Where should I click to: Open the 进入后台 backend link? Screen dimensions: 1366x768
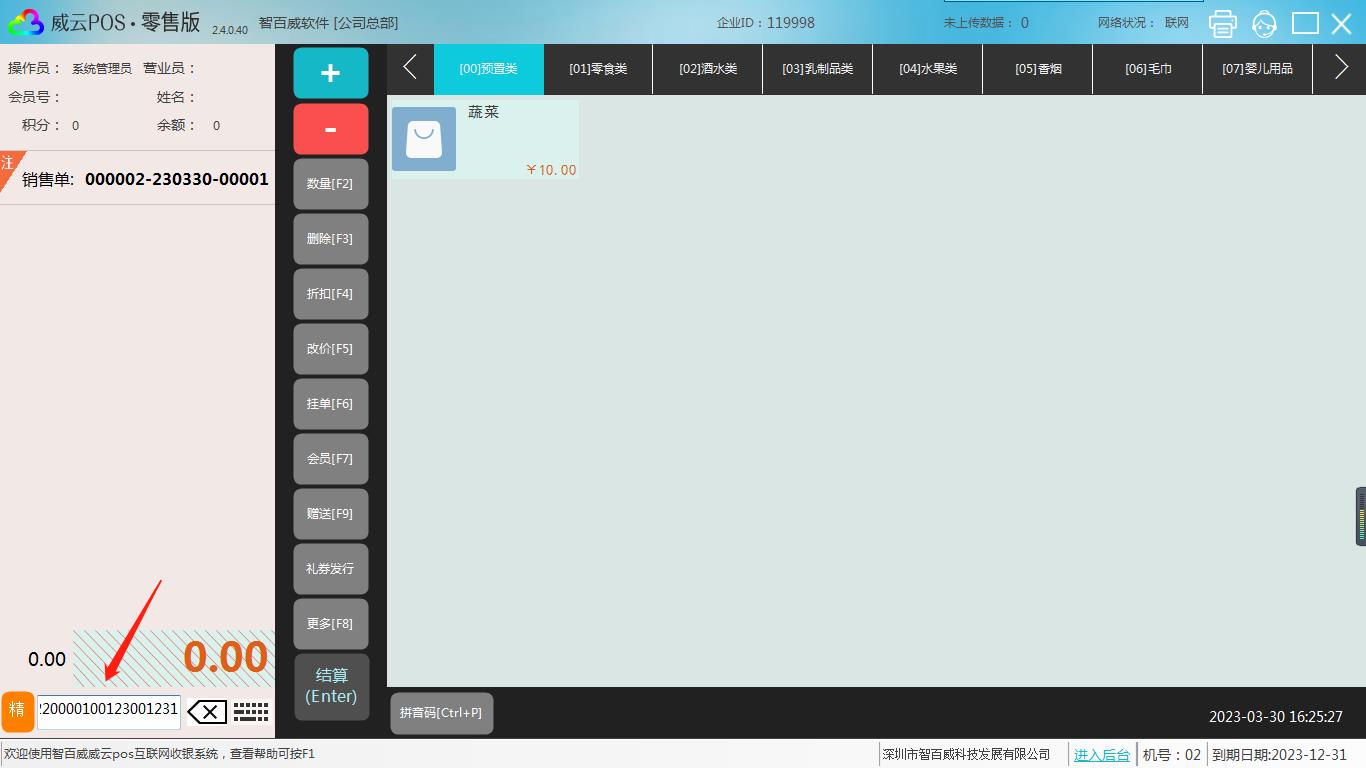(1101, 755)
